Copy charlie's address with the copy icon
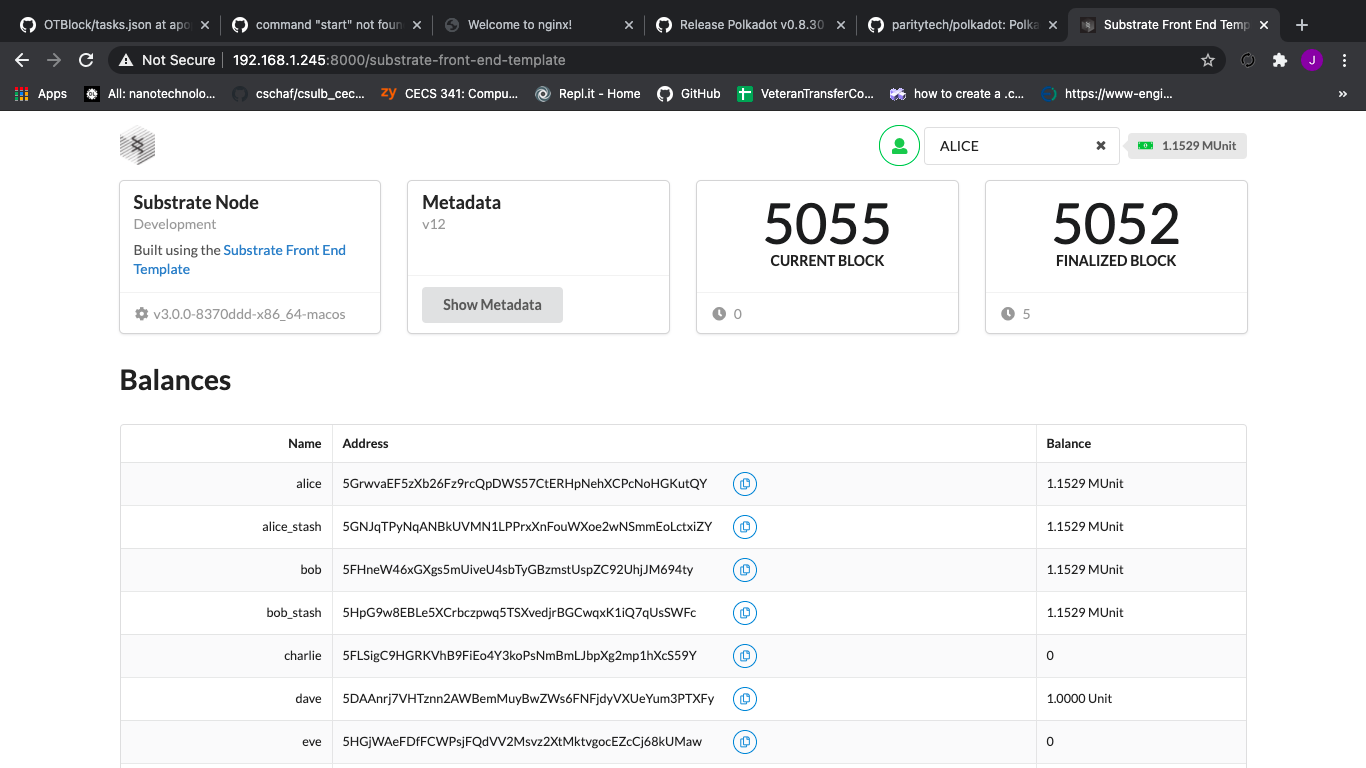Screen dimensions: 1366x768 pos(745,656)
